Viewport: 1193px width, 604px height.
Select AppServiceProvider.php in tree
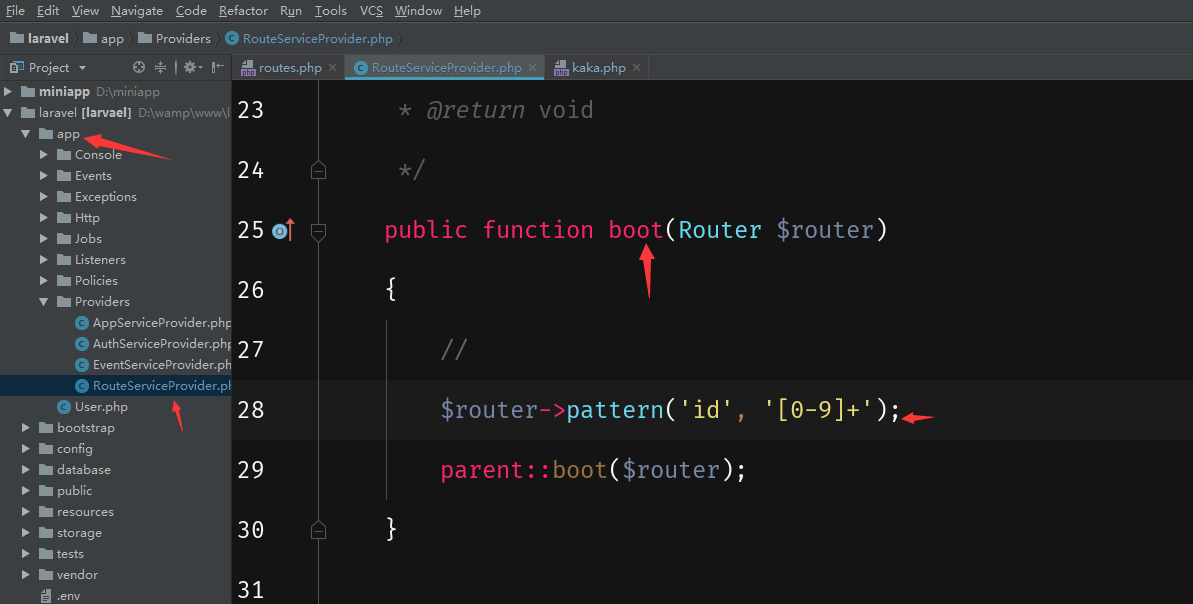pyautogui.click(x=152, y=323)
